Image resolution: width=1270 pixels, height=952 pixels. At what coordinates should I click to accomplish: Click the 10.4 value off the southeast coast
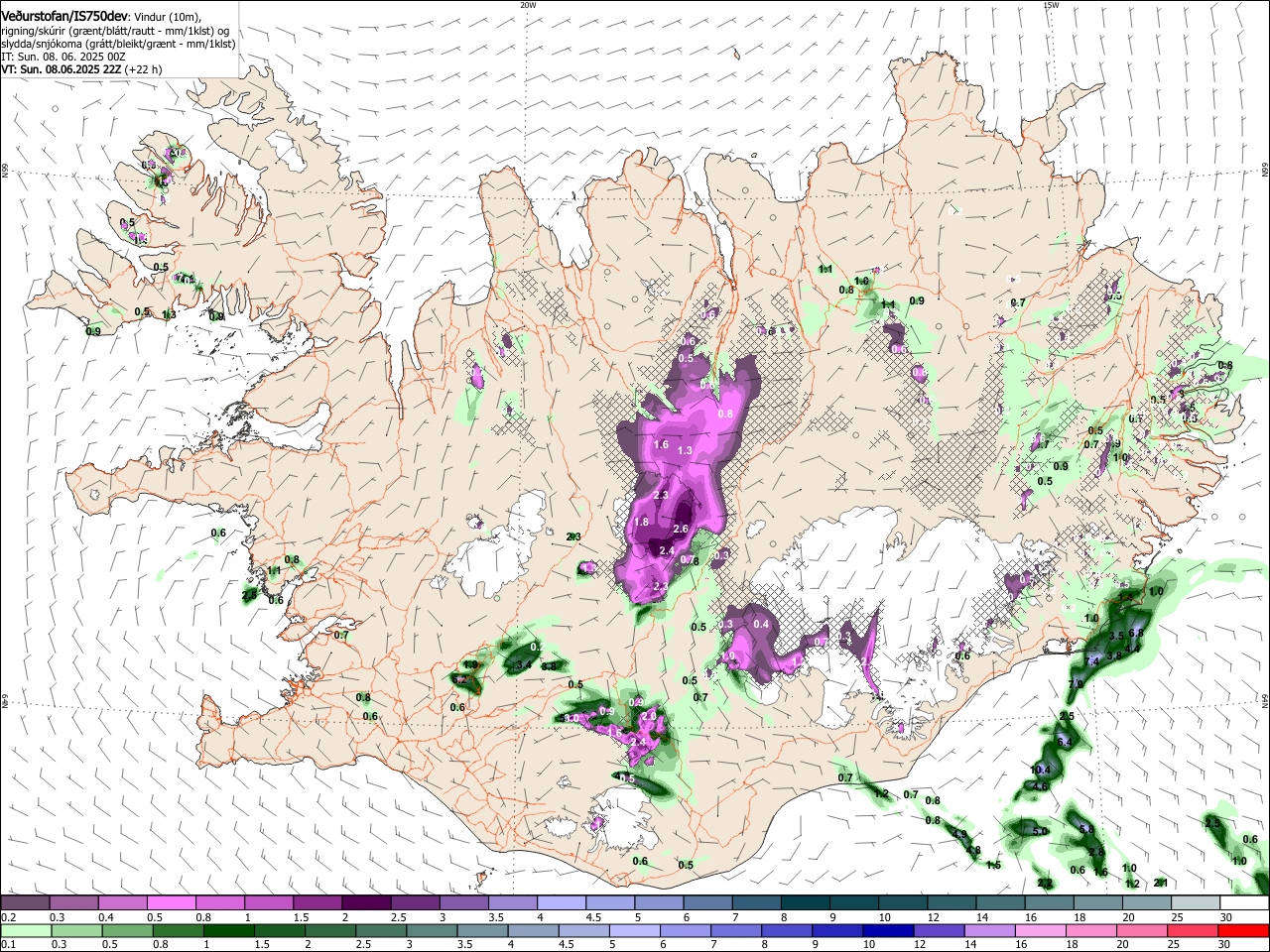tap(1040, 771)
